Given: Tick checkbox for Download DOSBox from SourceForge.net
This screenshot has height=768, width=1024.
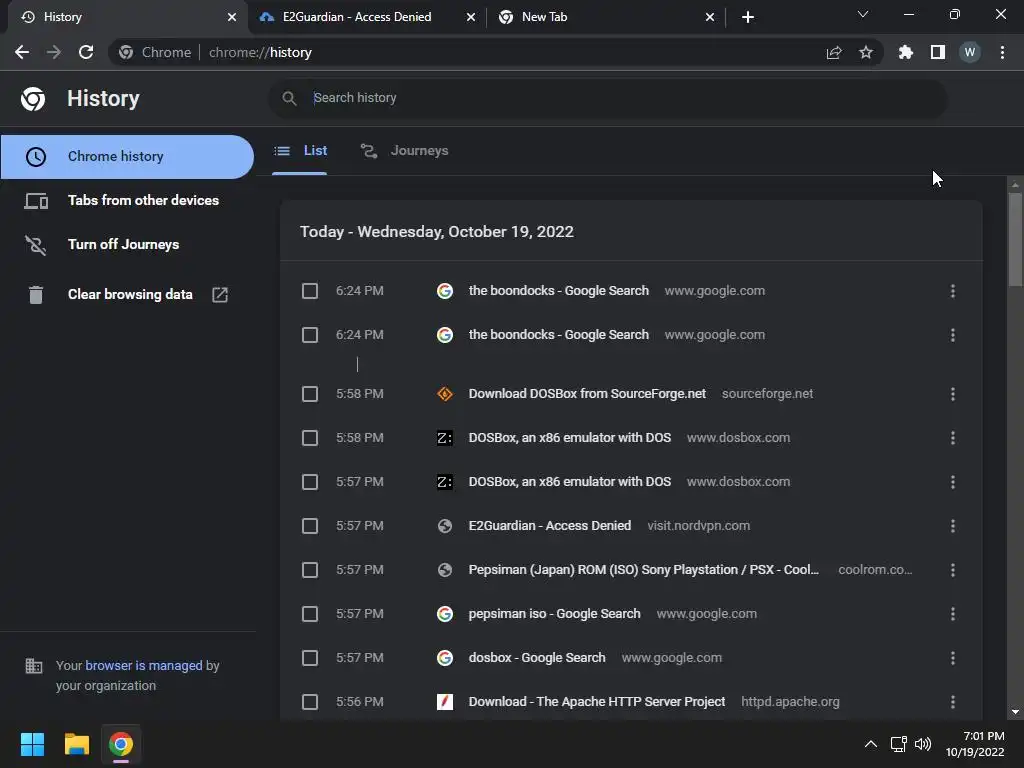Looking at the screenshot, I should [310, 394].
